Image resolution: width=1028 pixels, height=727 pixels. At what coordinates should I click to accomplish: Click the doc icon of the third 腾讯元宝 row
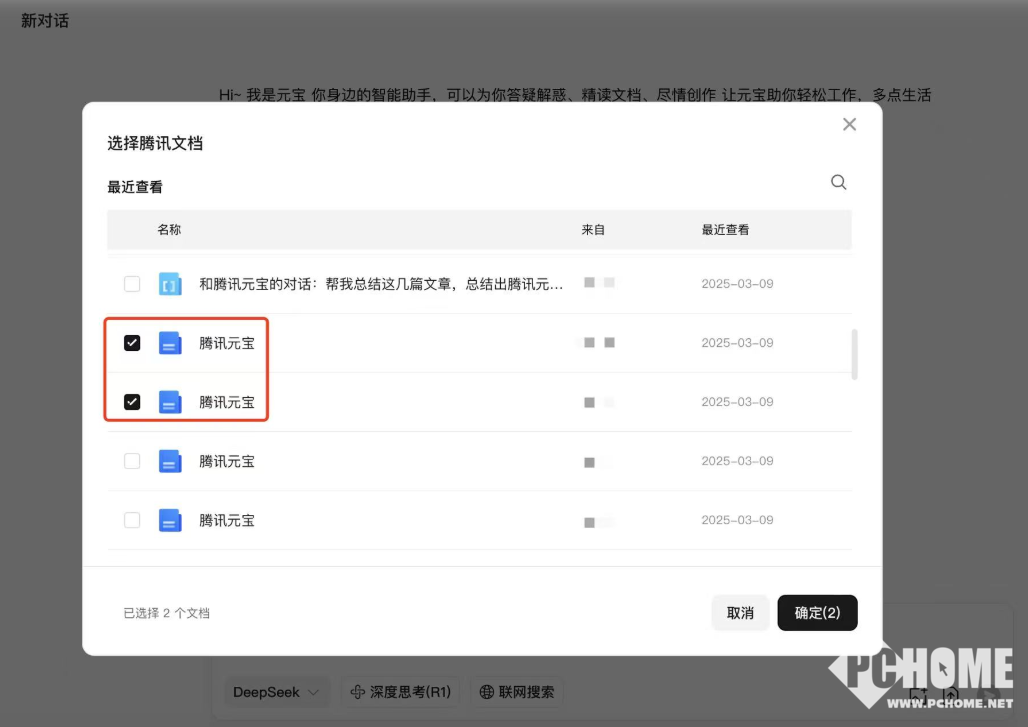pyautogui.click(x=170, y=461)
